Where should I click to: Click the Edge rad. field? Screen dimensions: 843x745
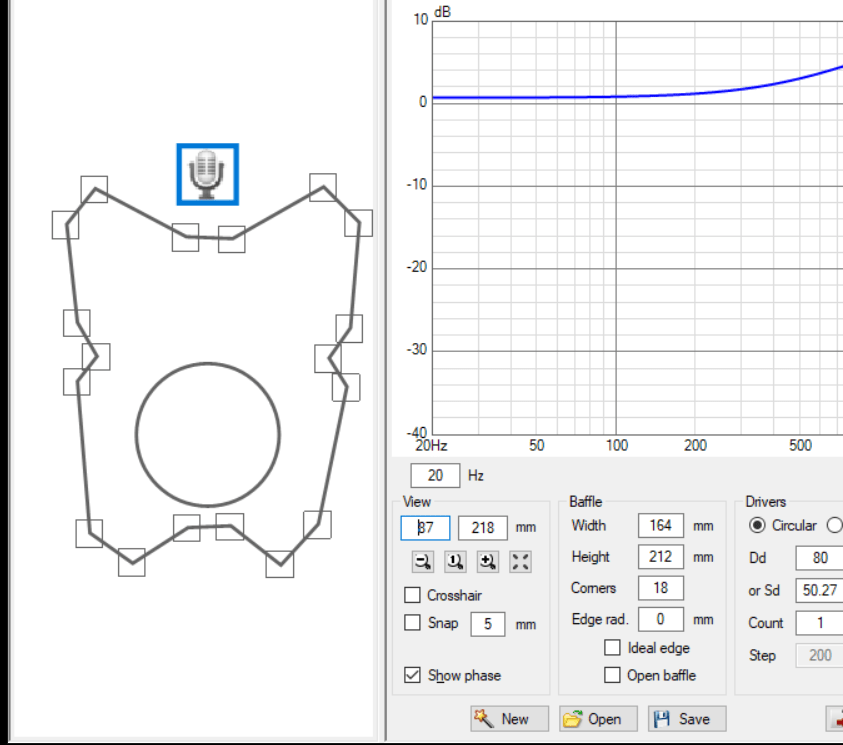661,619
